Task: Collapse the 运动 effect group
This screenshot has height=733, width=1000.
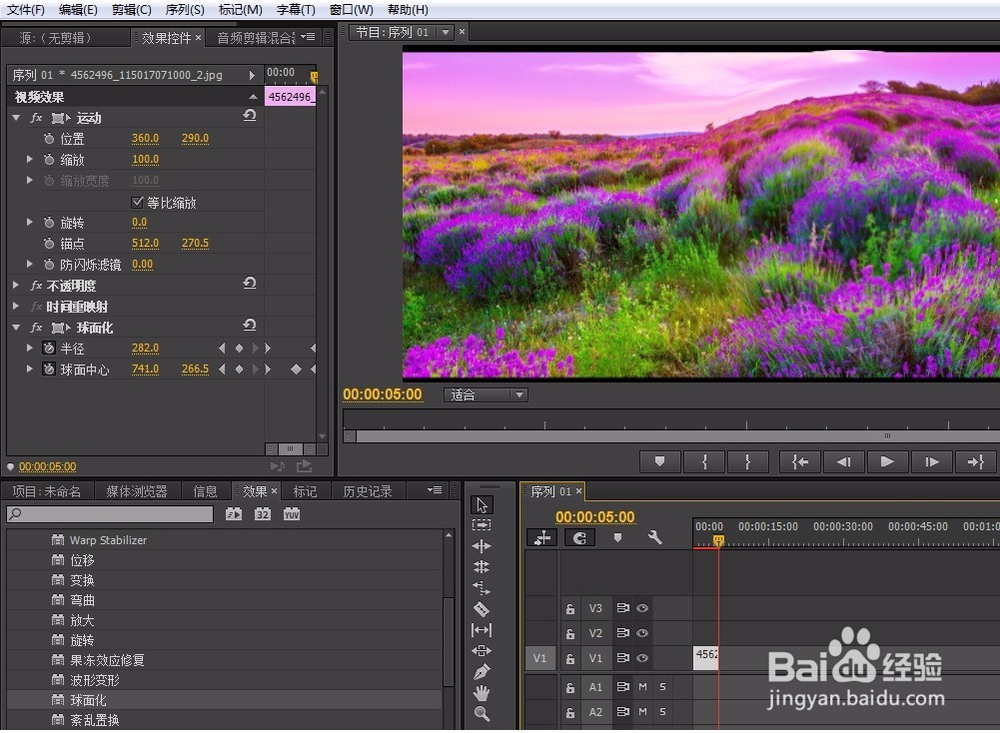Action: point(16,118)
